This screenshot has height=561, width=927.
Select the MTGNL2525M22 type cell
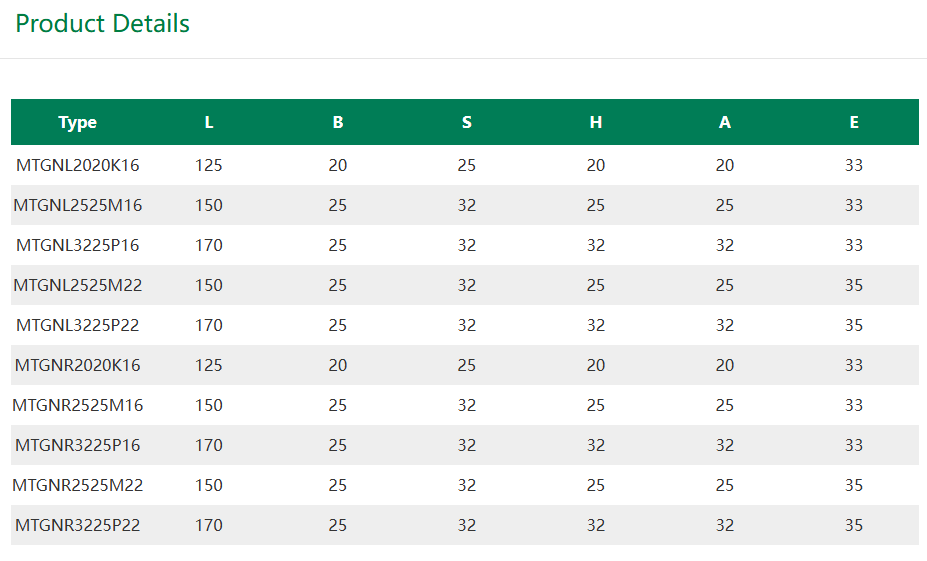[x=77, y=285]
